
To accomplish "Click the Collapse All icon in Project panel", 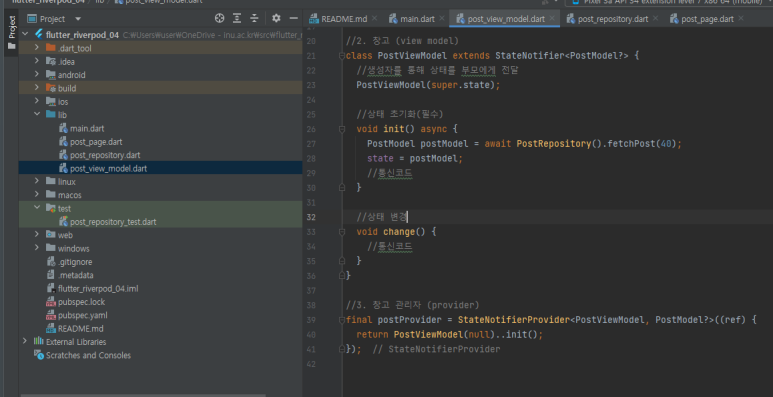I will click(x=254, y=19).
